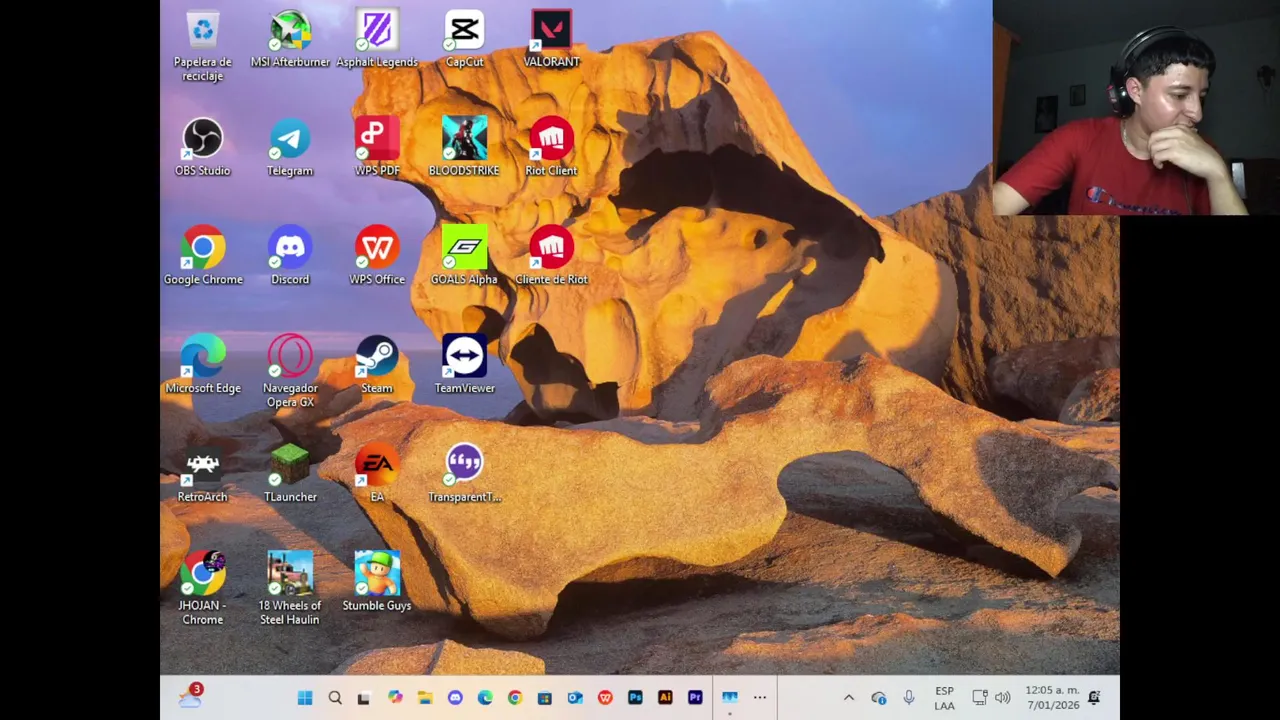Open the notifications bell icon
Viewport: 1280px width, 720px height.
[1094, 698]
